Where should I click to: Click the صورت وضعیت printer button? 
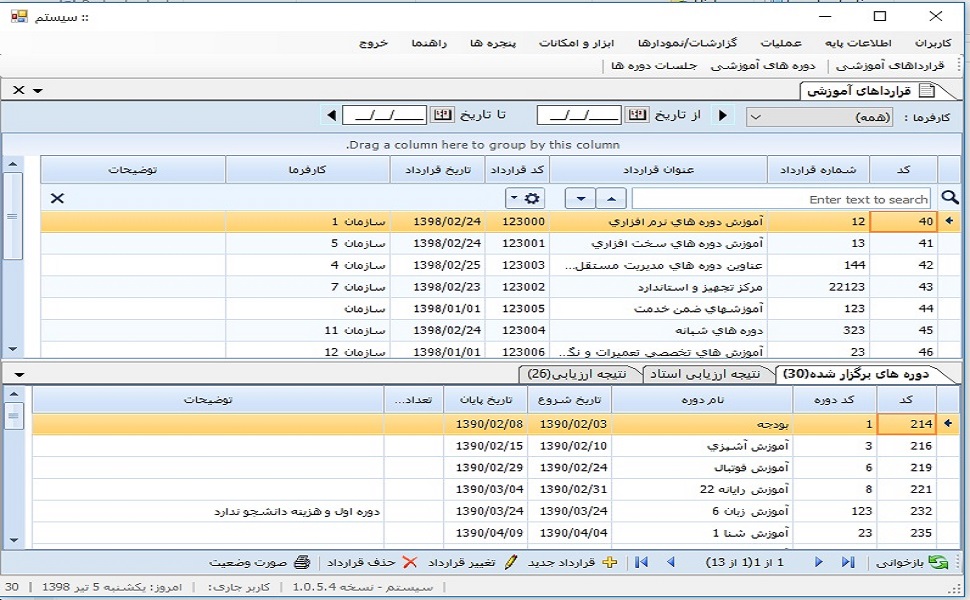[x=259, y=562]
